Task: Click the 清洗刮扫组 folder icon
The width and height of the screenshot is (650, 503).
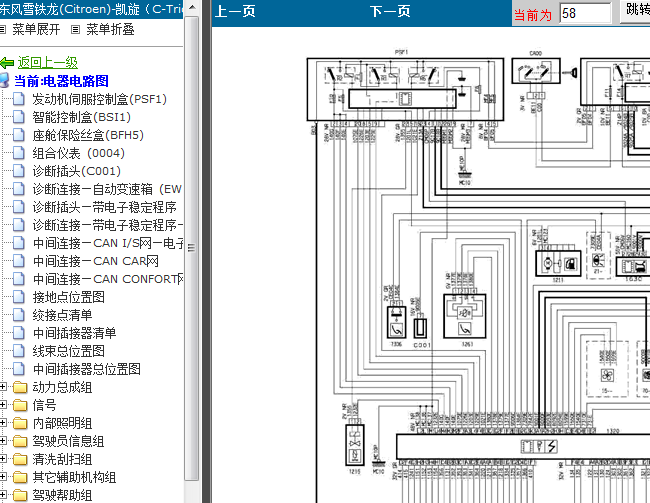Action: pyautogui.click(x=19, y=459)
